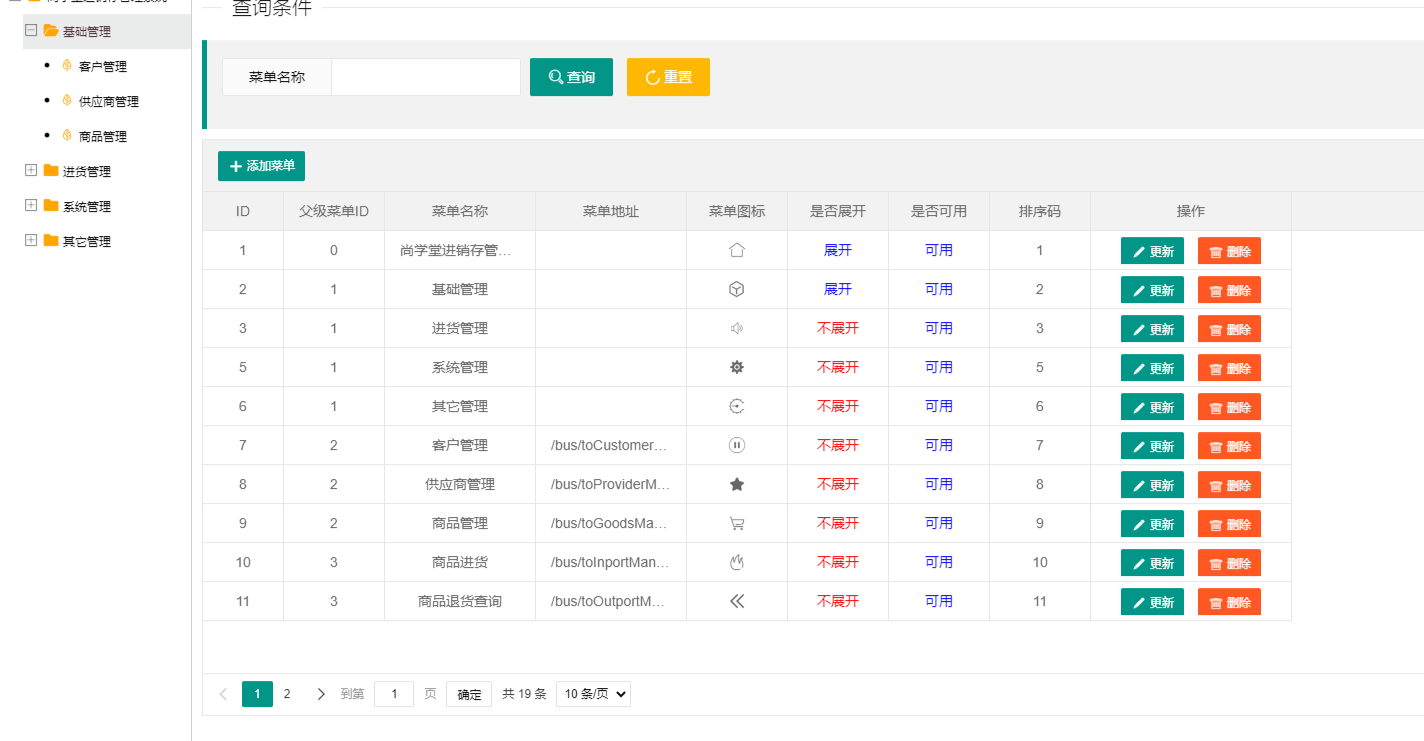Image resolution: width=1424 pixels, height=741 pixels.
Task: Click the 重置 reset button
Action: [668, 77]
